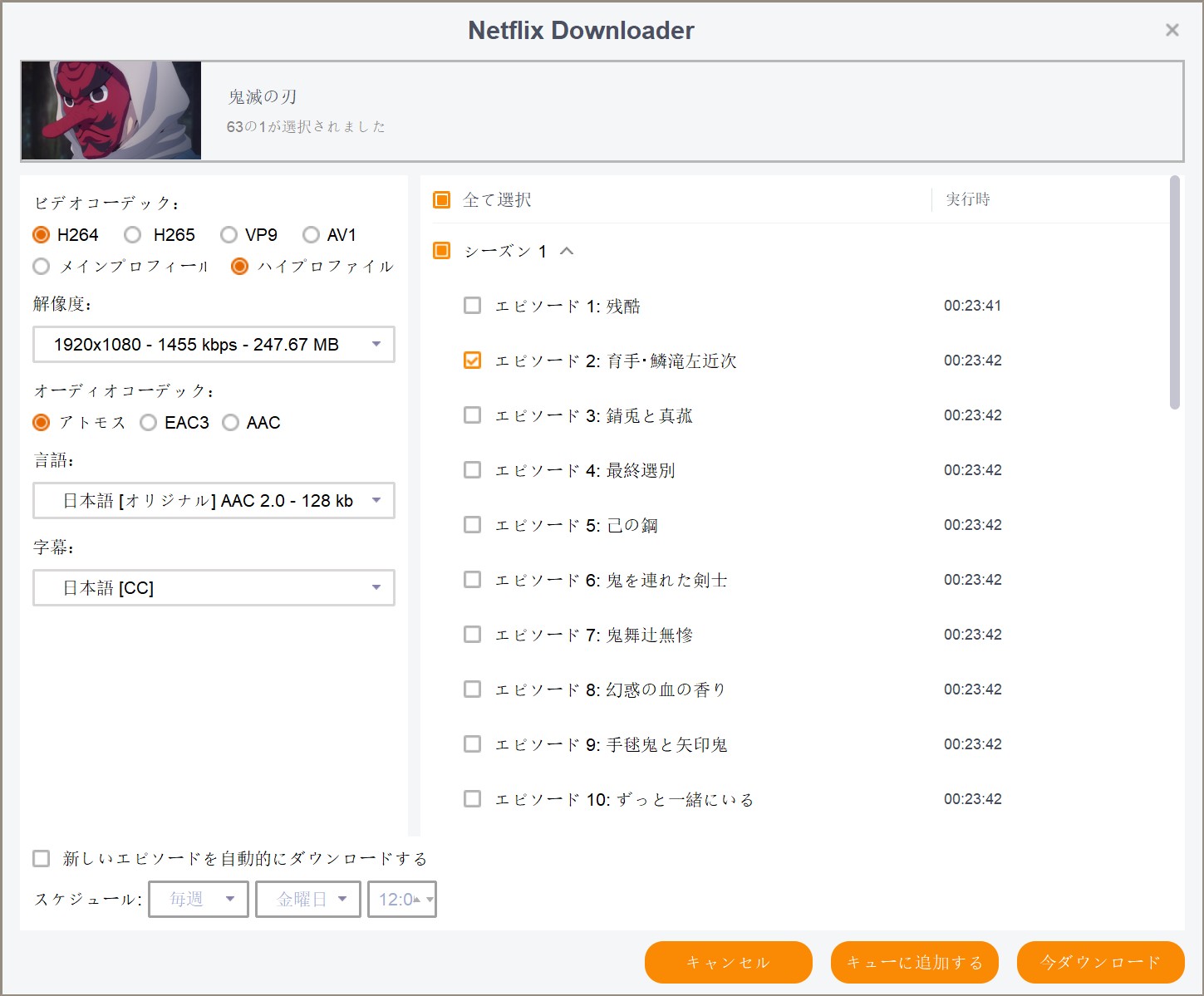The image size is (1204, 996).
Task: Open the 毎週 schedule frequency dropdown
Action: tap(199, 900)
